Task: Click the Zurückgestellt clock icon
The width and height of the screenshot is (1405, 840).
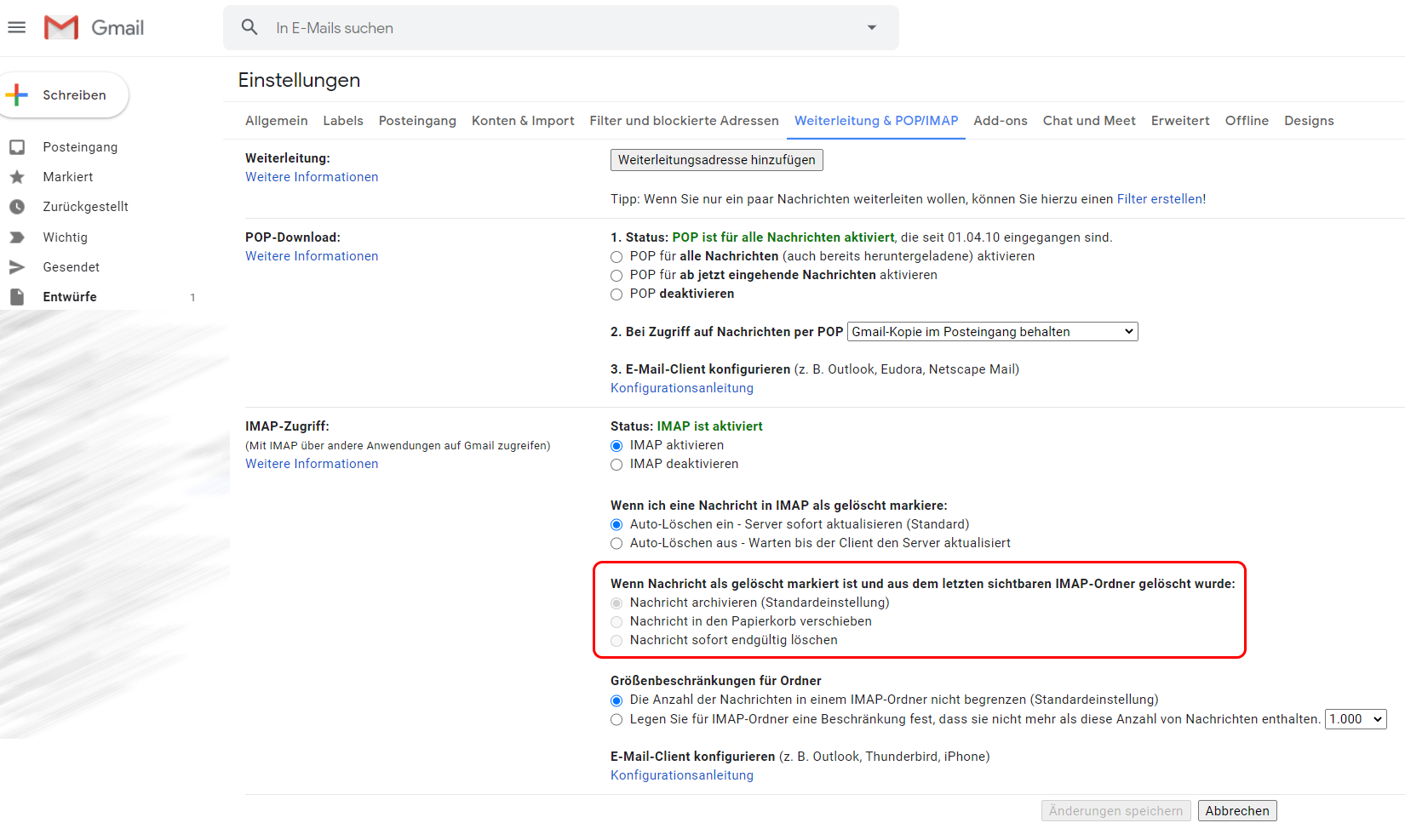Action: [x=17, y=207]
